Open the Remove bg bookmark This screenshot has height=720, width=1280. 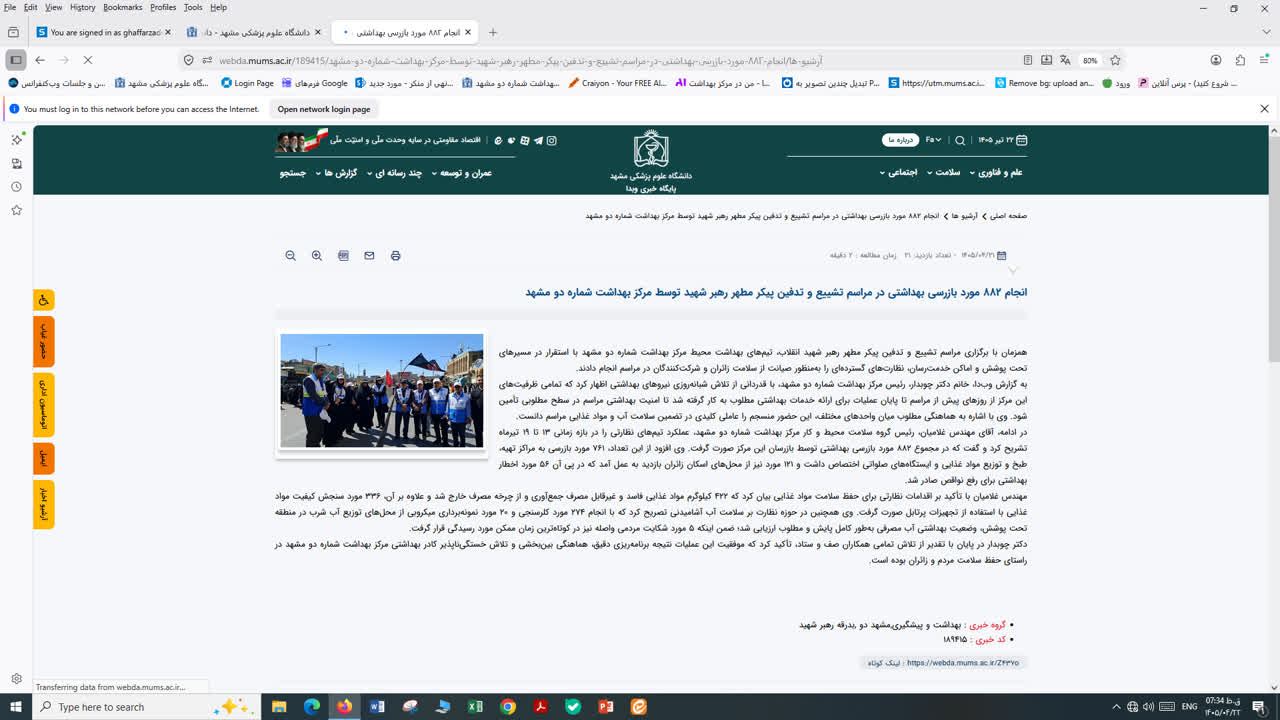[1044, 84]
